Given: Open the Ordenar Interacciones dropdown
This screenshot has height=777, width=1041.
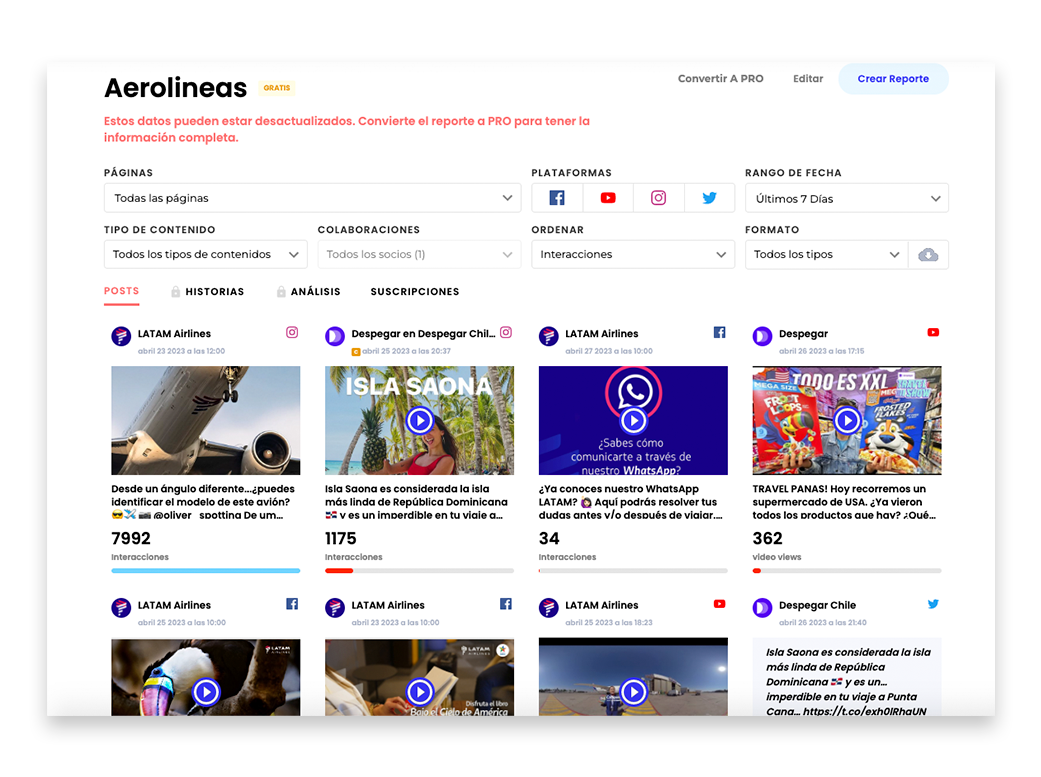Looking at the screenshot, I should point(633,254).
